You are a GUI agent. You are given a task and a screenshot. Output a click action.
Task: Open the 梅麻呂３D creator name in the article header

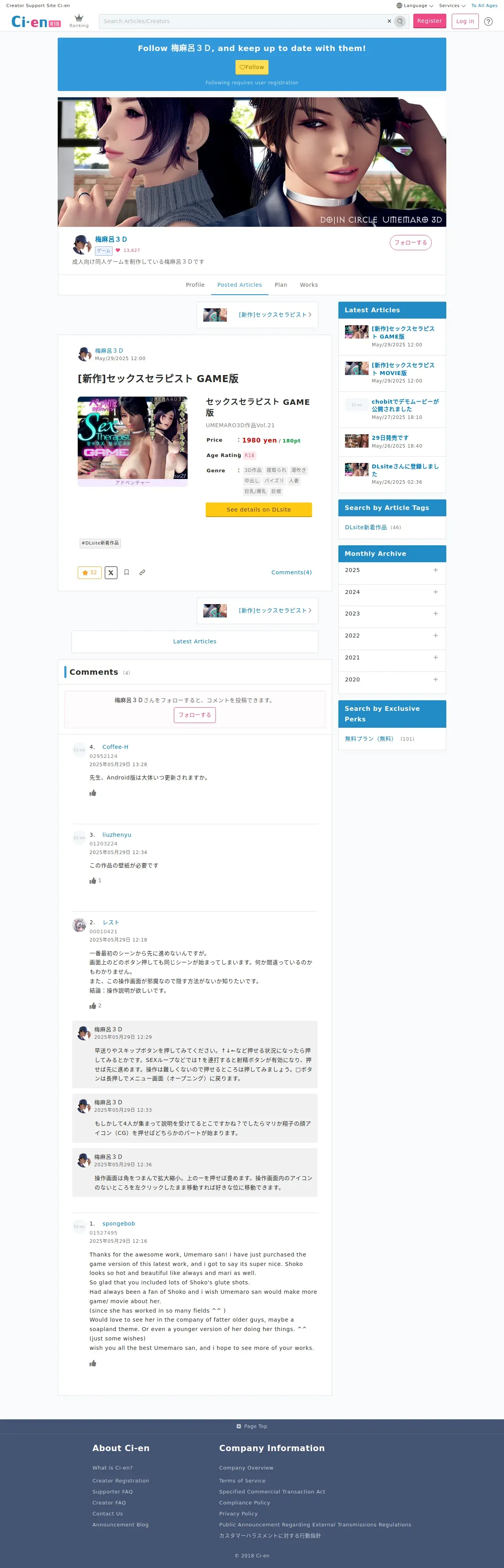109,351
